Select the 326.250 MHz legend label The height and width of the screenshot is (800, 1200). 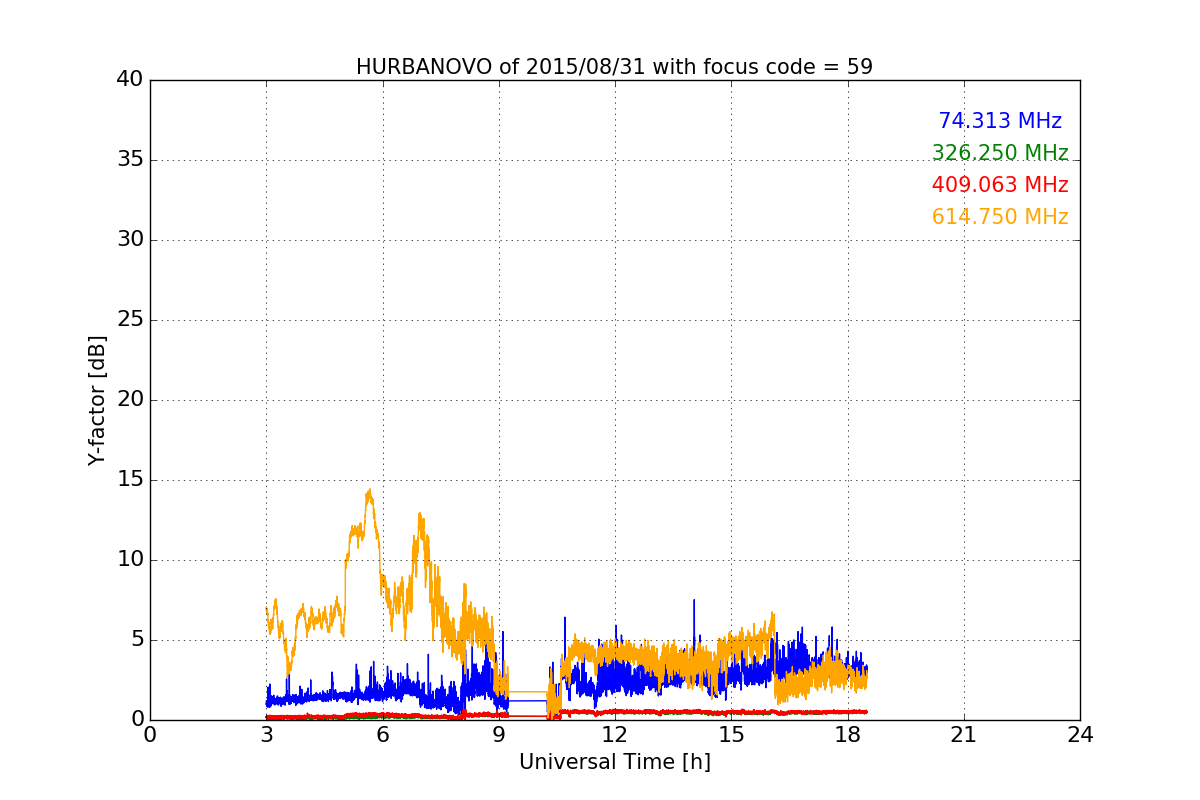click(x=1000, y=153)
